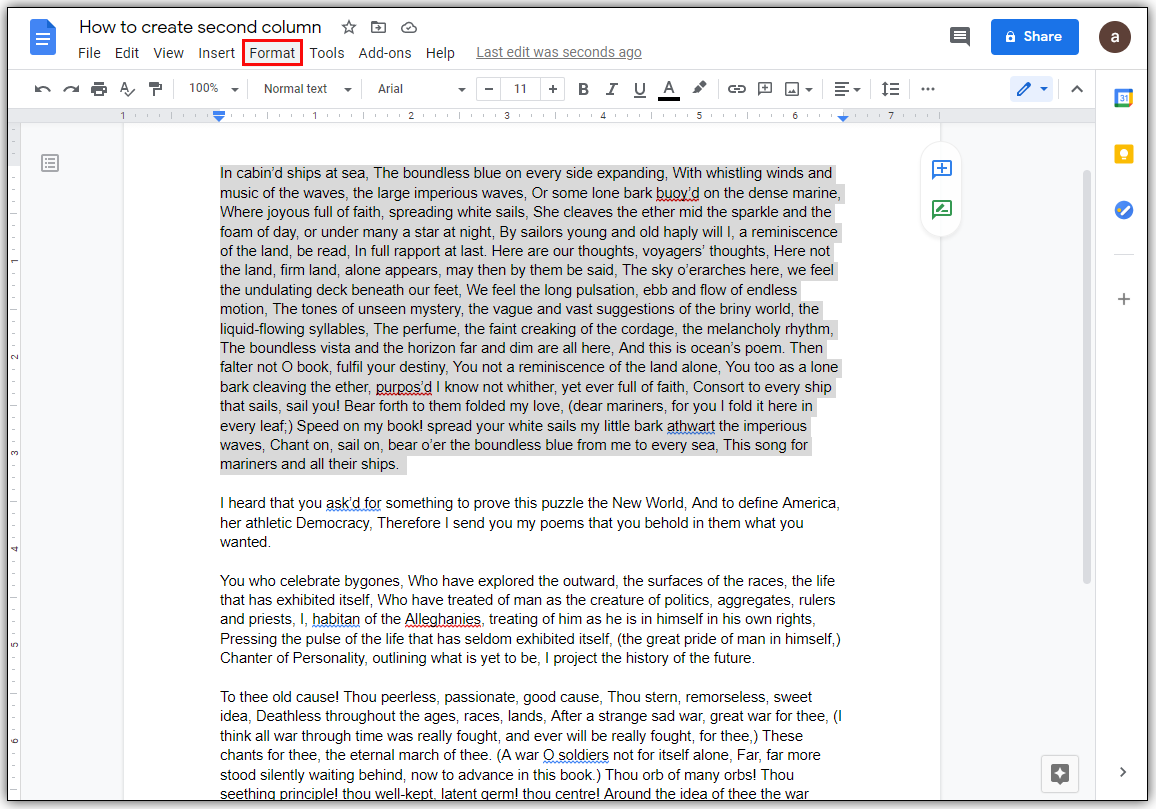The height and width of the screenshot is (809, 1156).
Task: Open the 'Last edit was seconds ago' link
Action: [x=558, y=53]
